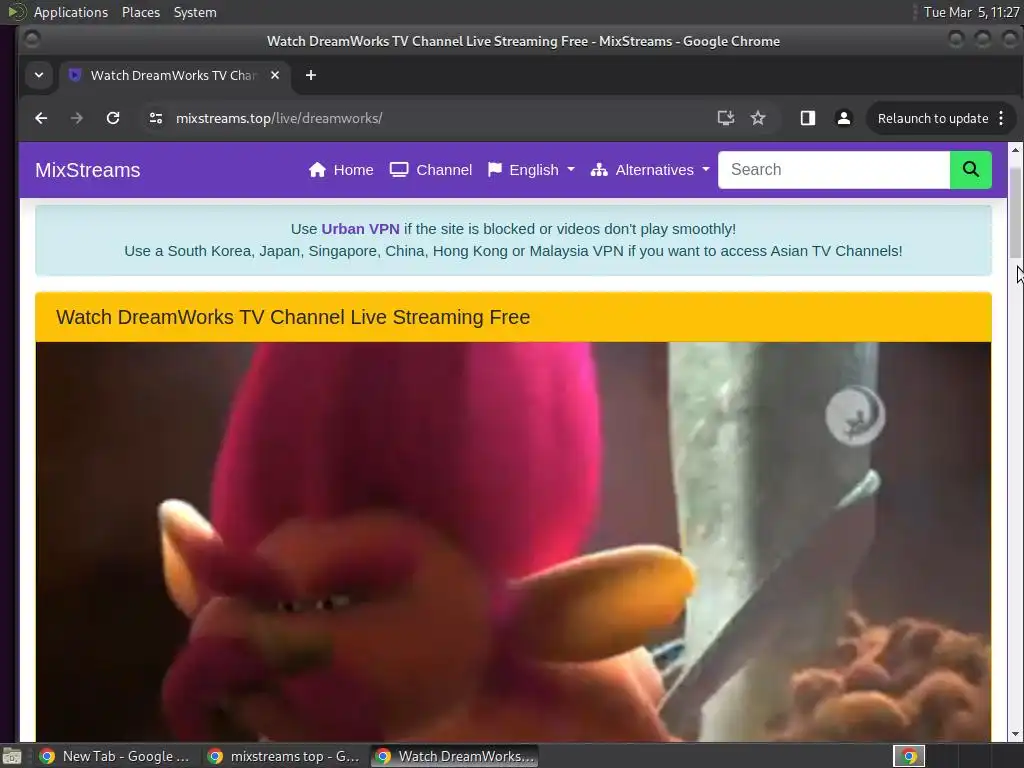Reload the mixstreams page

[113, 118]
